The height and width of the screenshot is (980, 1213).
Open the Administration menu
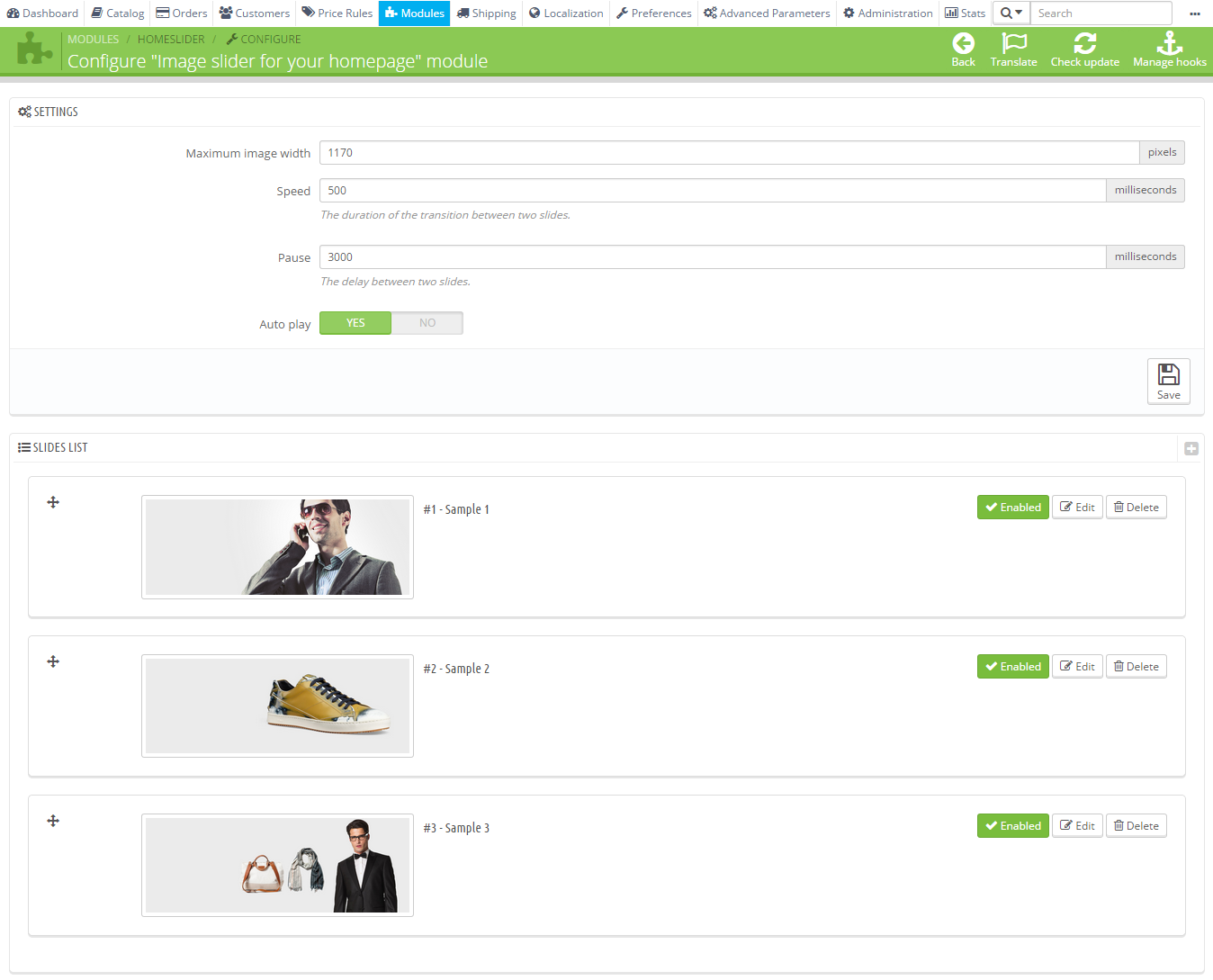888,13
